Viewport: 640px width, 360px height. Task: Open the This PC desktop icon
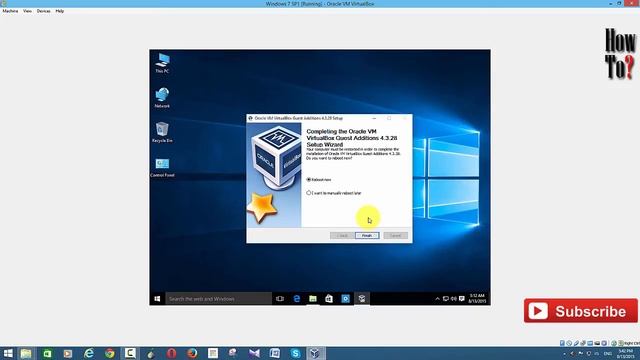pyautogui.click(x=162, y=63)
